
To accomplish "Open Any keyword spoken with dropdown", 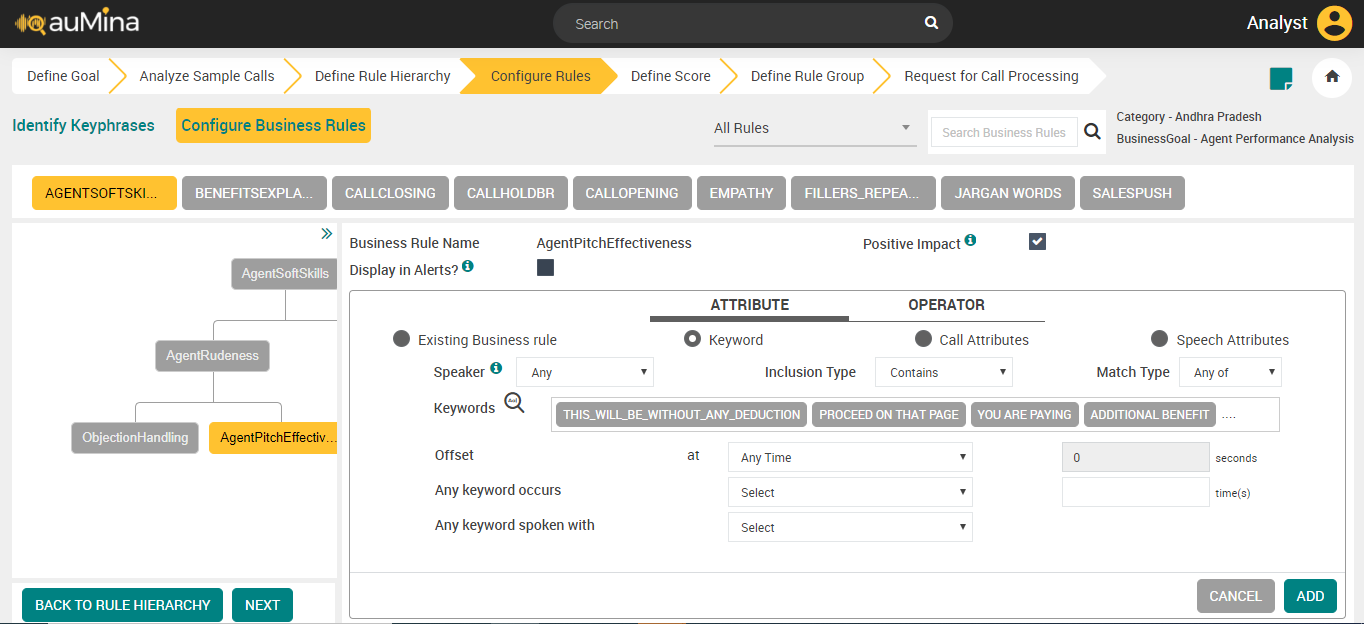I will [x=850, y=527].
